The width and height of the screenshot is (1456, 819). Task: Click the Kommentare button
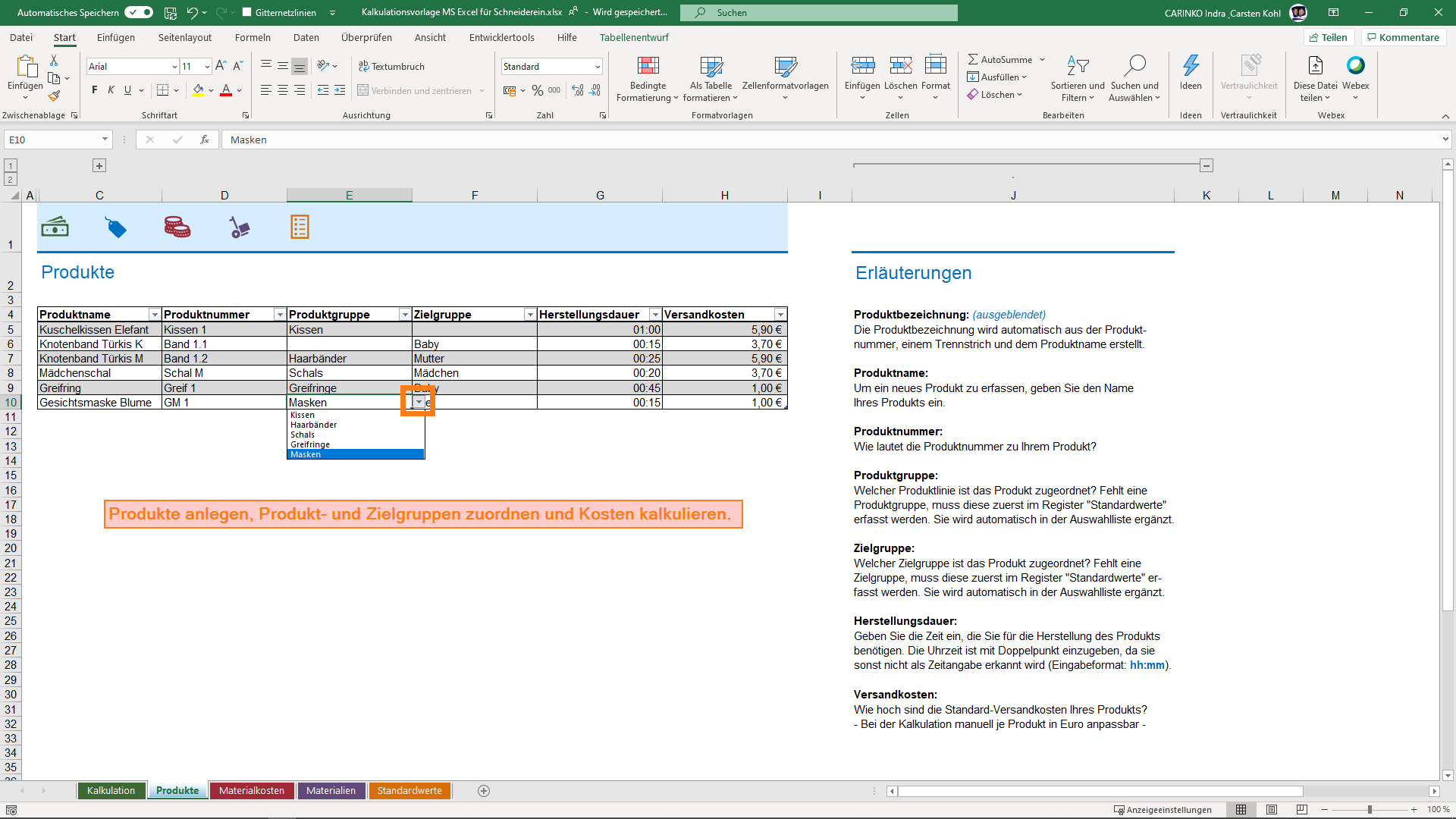click(1404, 37)
